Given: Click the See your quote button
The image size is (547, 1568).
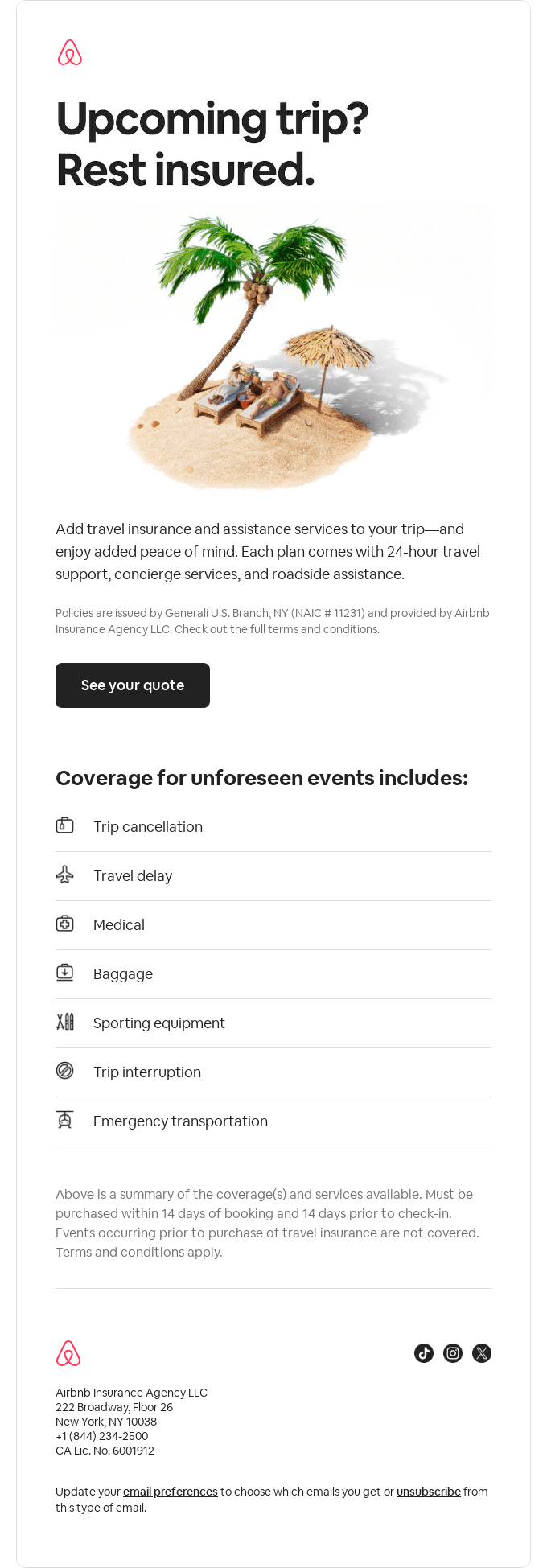Looking at the screenshot, I should coord(133,685).
